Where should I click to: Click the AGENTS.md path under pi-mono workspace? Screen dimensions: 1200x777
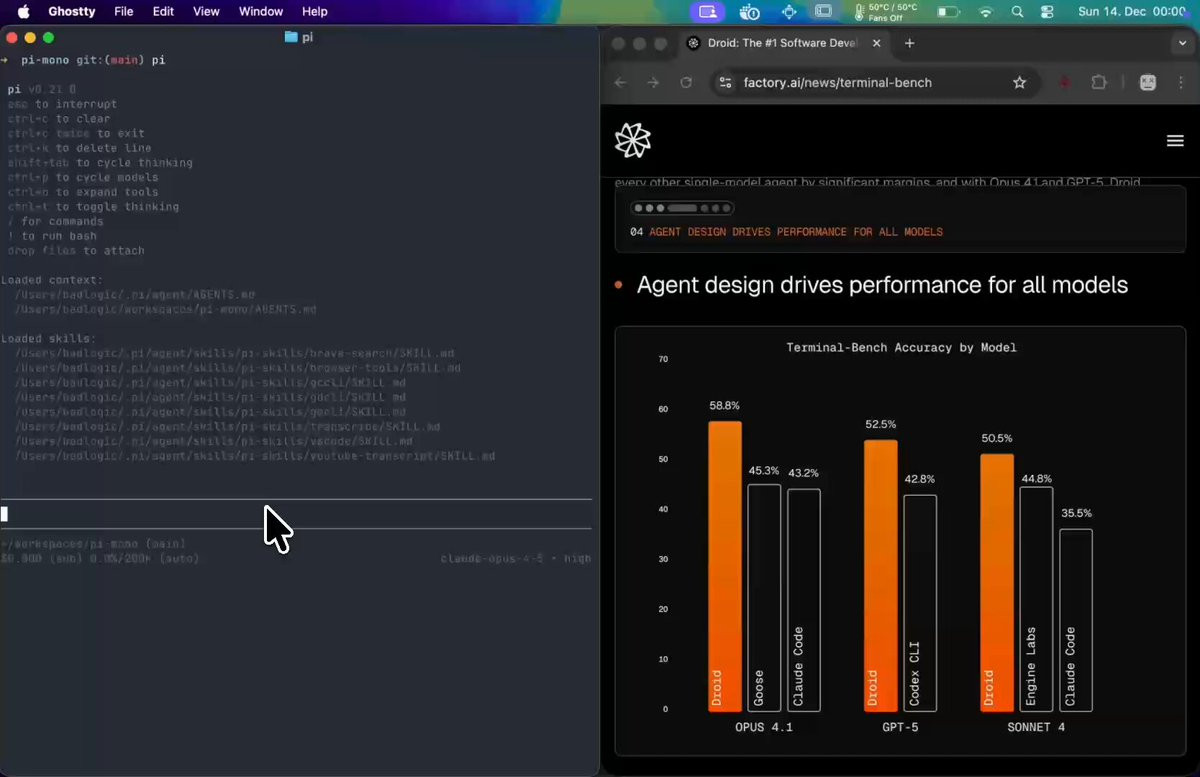click(x=165, y=310)
